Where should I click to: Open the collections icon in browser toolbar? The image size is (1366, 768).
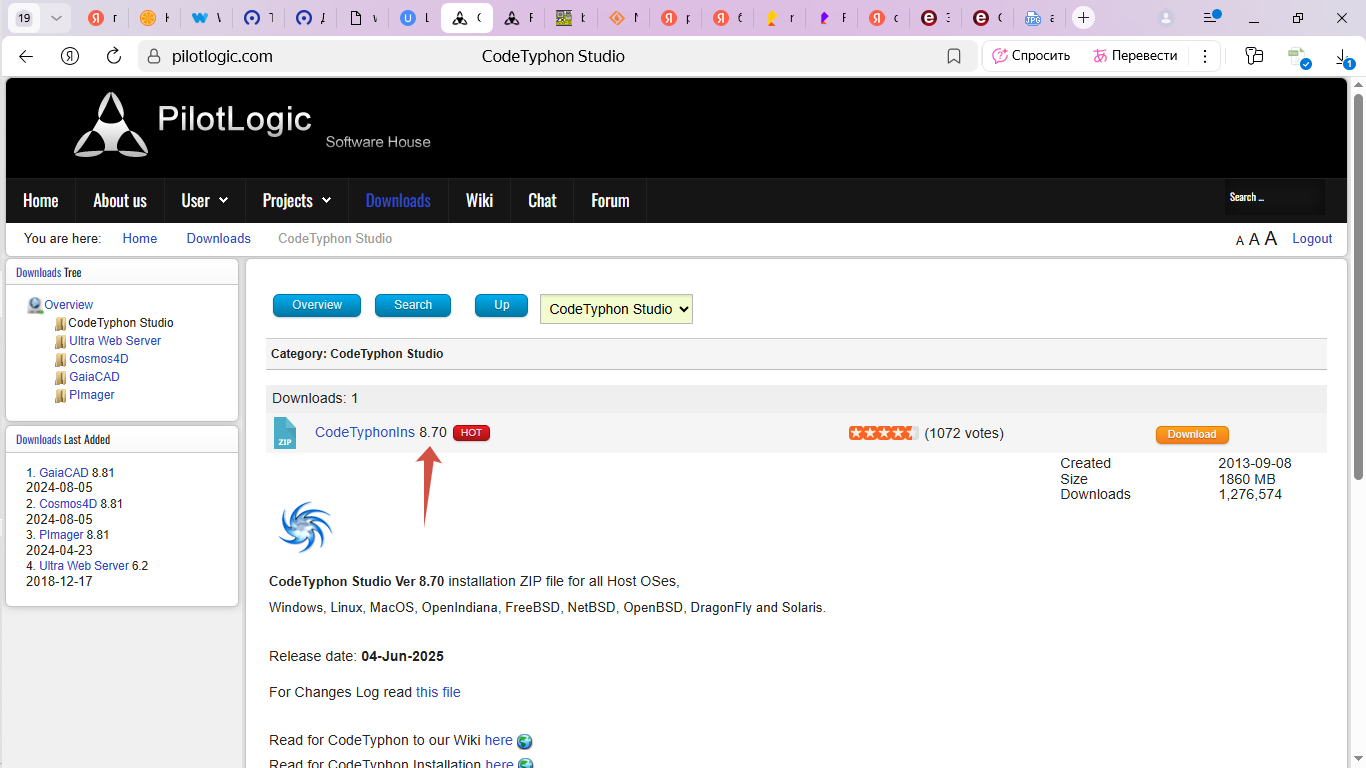click(1254, 56)
